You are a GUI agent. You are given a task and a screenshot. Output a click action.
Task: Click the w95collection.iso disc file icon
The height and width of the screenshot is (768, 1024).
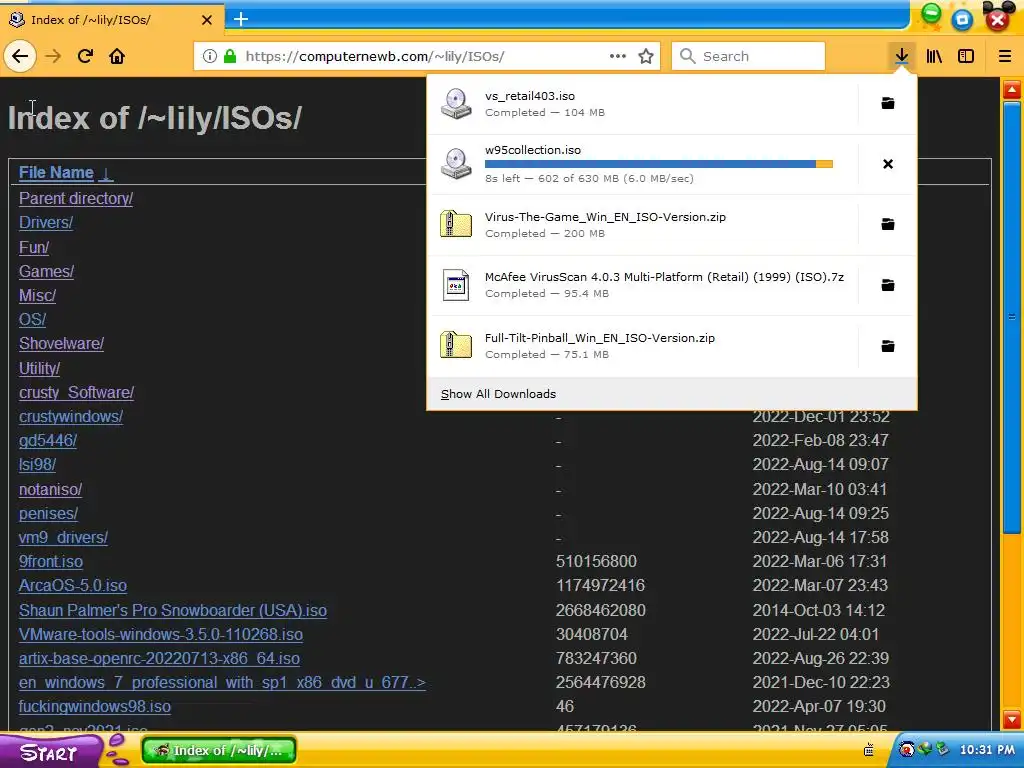[456, 163]
